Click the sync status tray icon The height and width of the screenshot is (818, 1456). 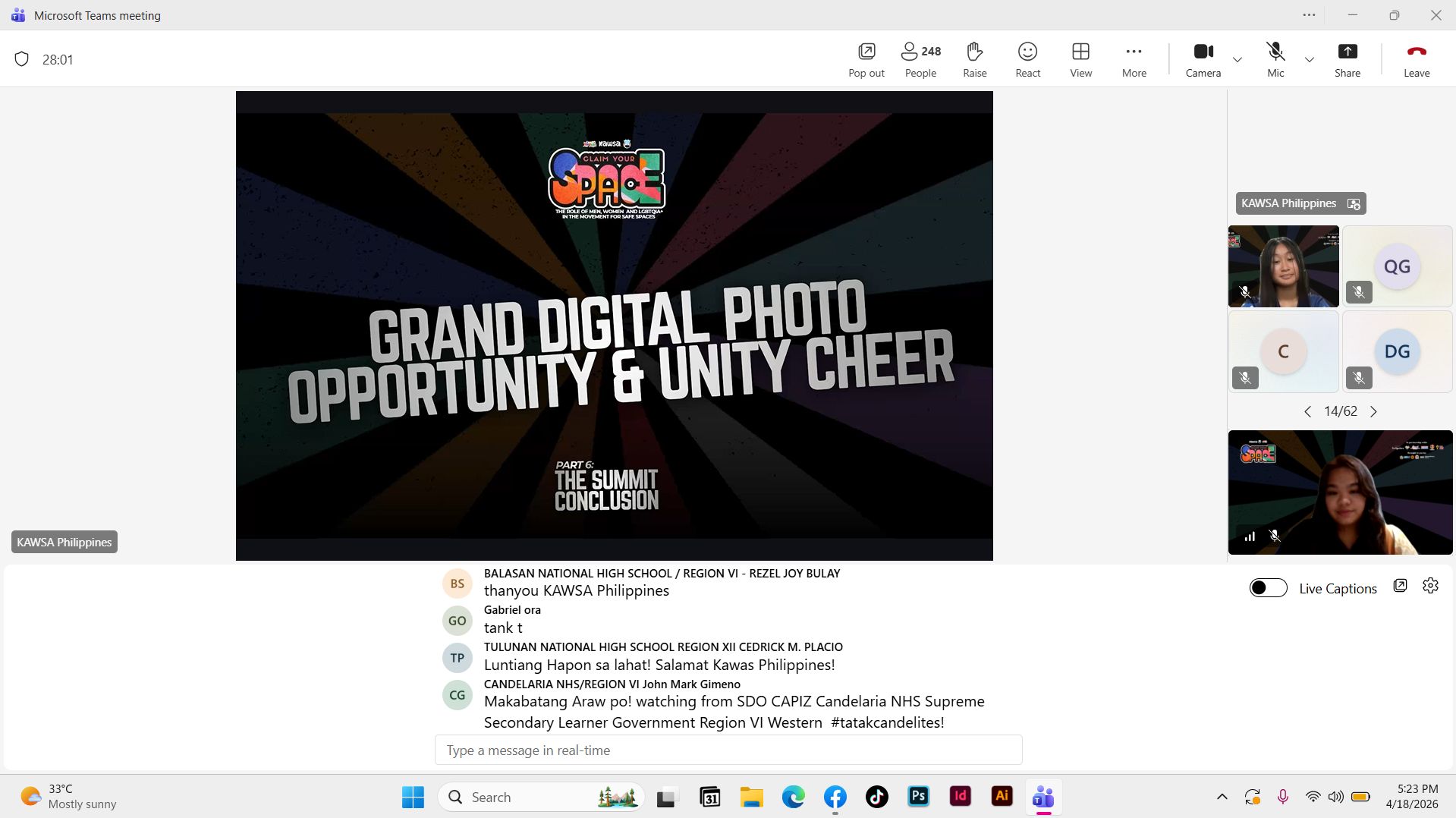1252,797
